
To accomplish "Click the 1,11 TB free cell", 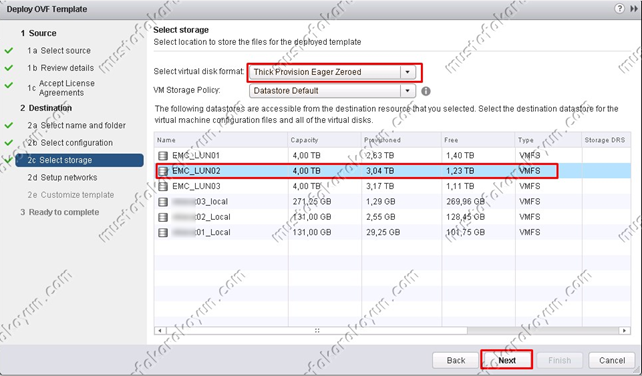I will (x=460, y=186).
